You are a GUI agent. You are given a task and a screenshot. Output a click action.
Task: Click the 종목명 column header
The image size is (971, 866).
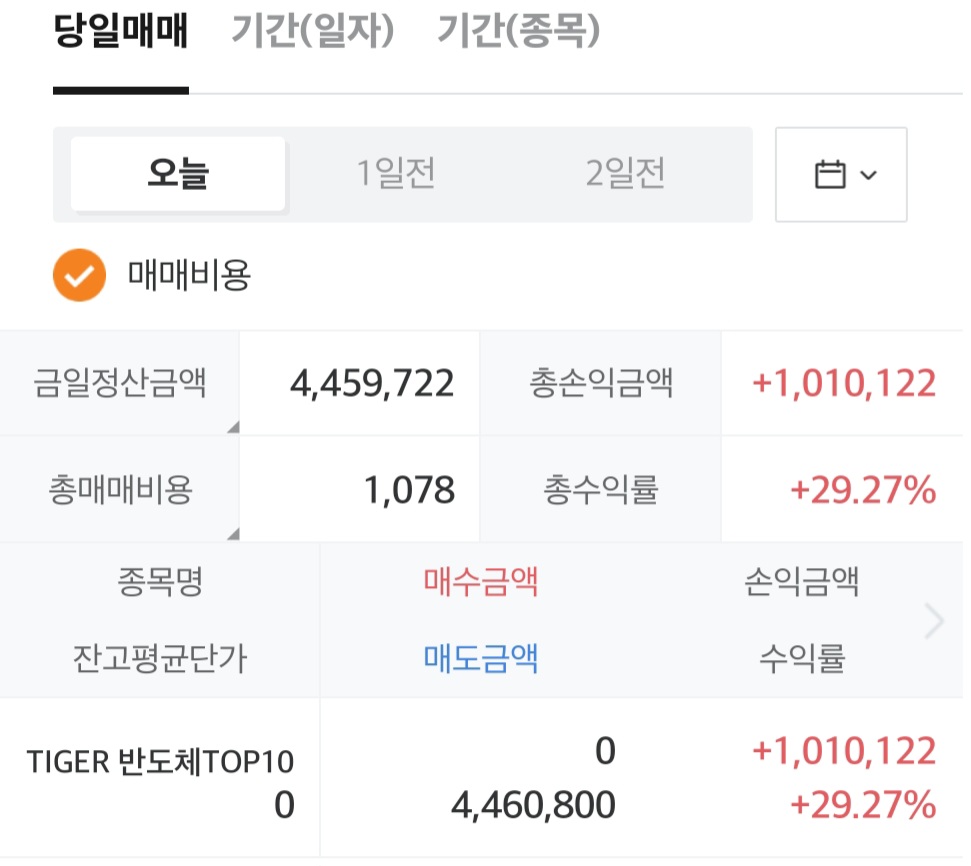click(x=160, y=582)
